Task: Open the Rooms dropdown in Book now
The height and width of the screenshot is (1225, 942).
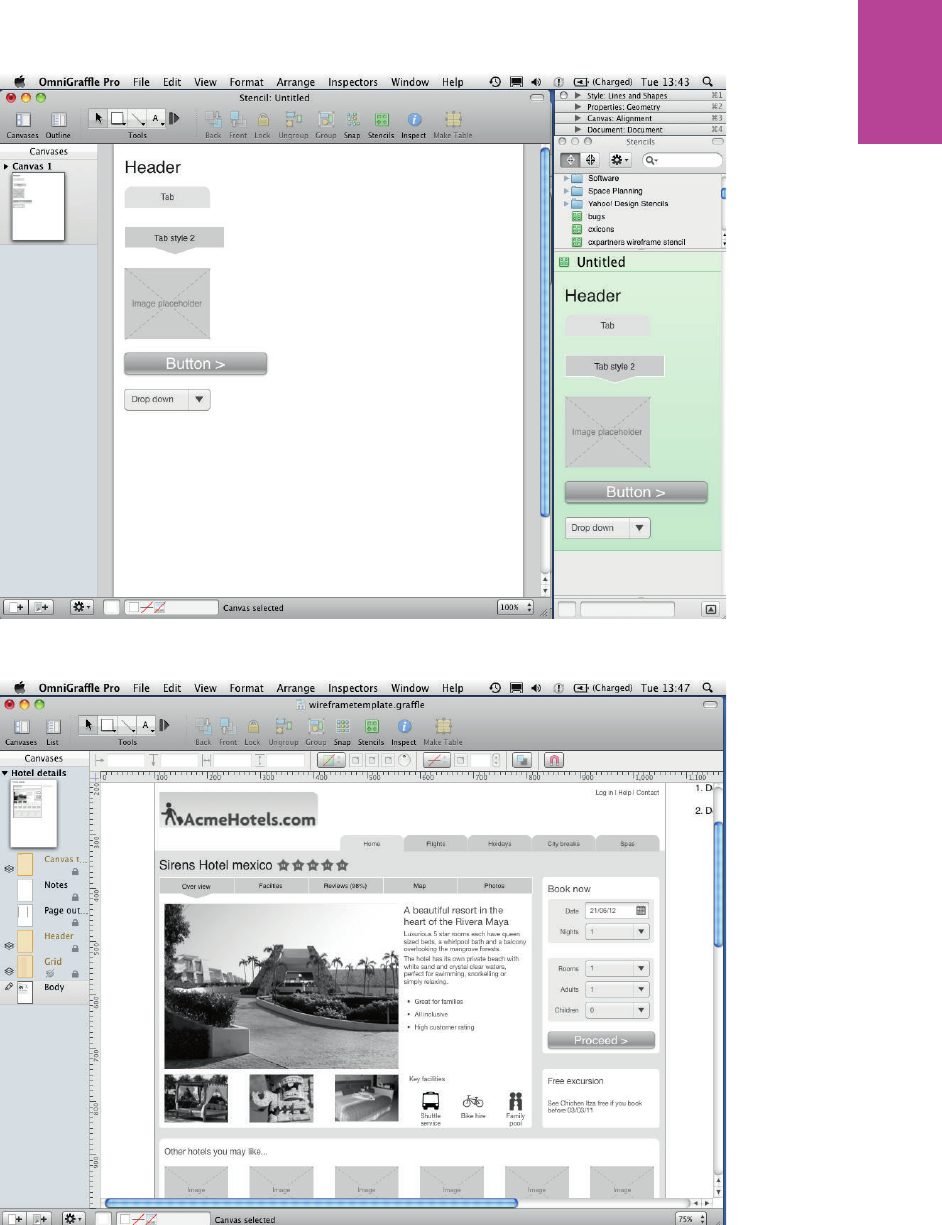Action: (617, 968)
